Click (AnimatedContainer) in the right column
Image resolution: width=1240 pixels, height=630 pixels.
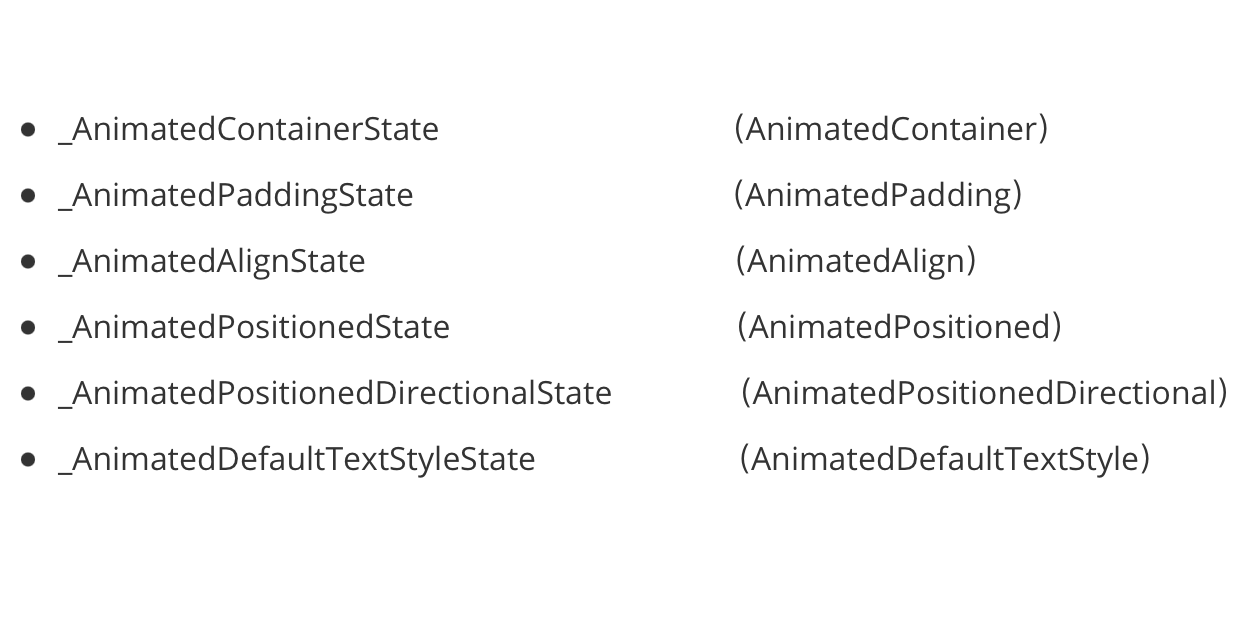click(x=891, y=129)
